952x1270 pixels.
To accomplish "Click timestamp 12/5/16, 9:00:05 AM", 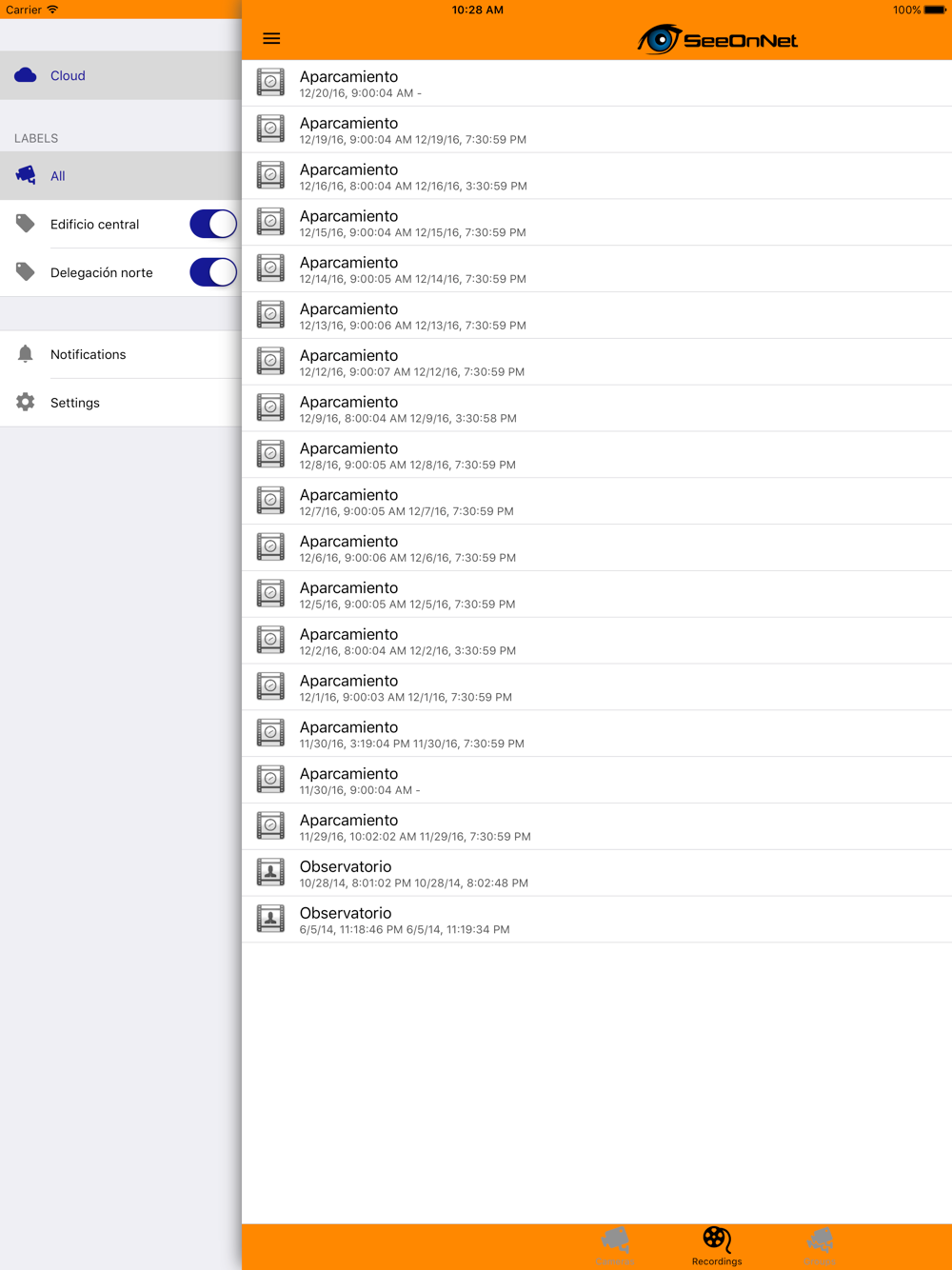I will tap(351, 605).
